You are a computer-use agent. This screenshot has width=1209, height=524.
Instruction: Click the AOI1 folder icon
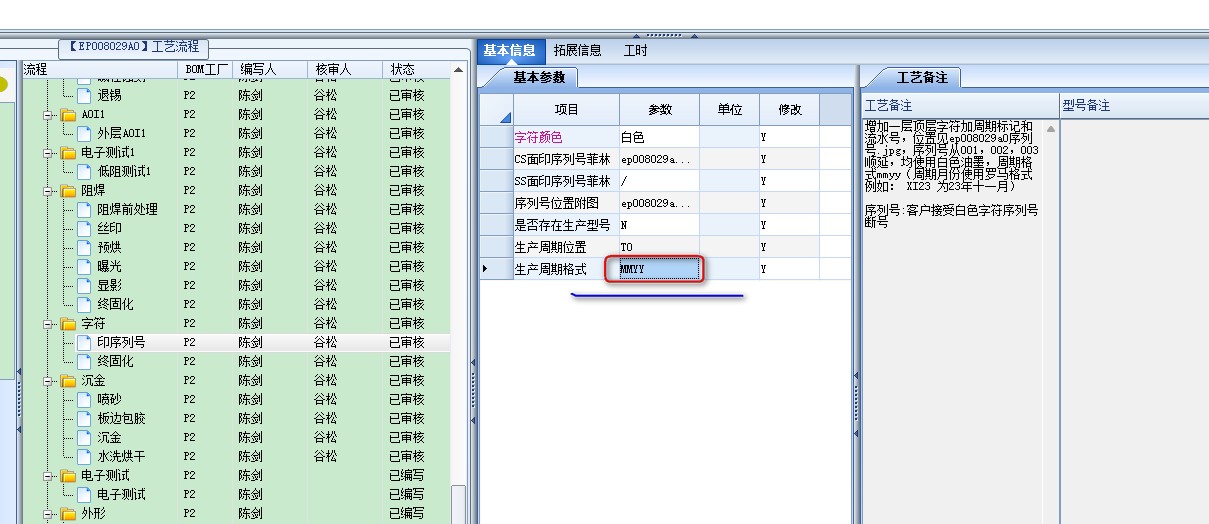tap(68, 115)
